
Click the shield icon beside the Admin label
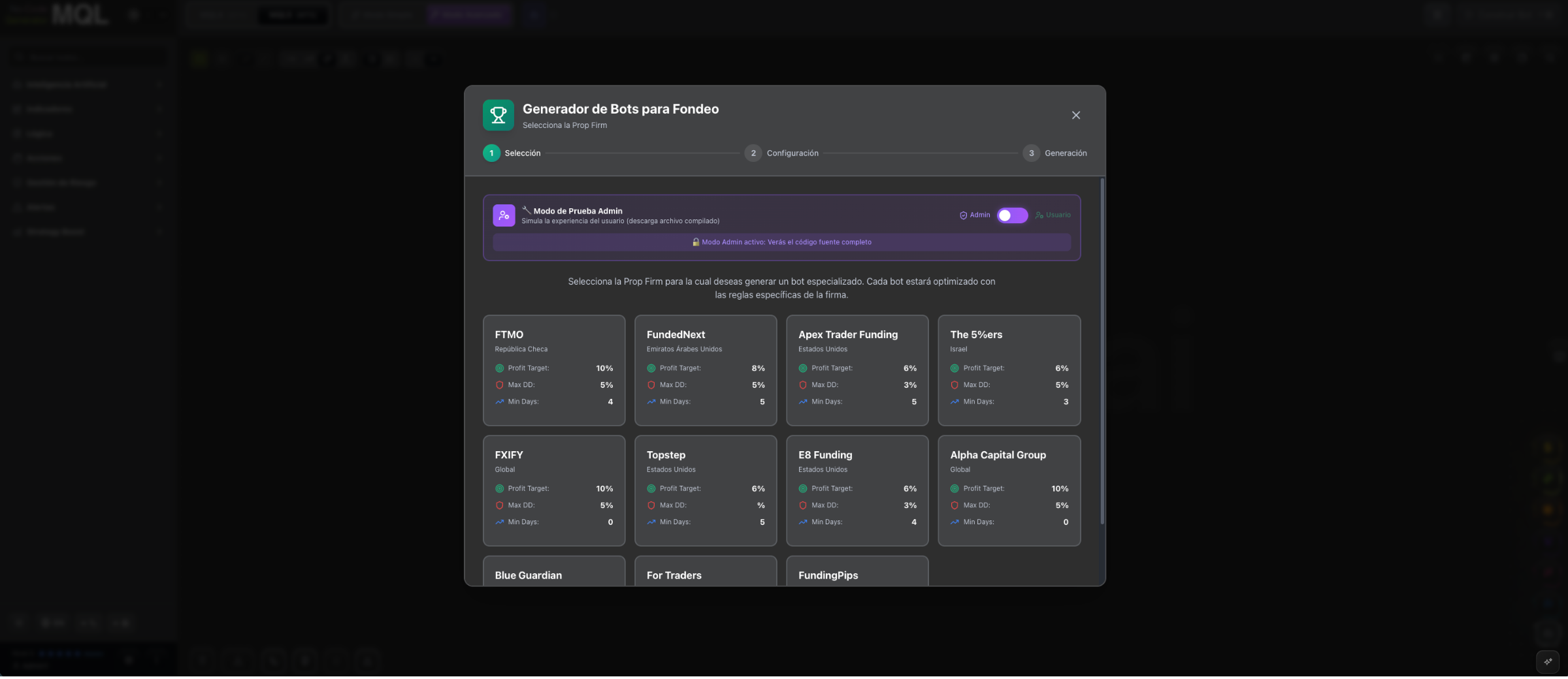click(963, 215)
